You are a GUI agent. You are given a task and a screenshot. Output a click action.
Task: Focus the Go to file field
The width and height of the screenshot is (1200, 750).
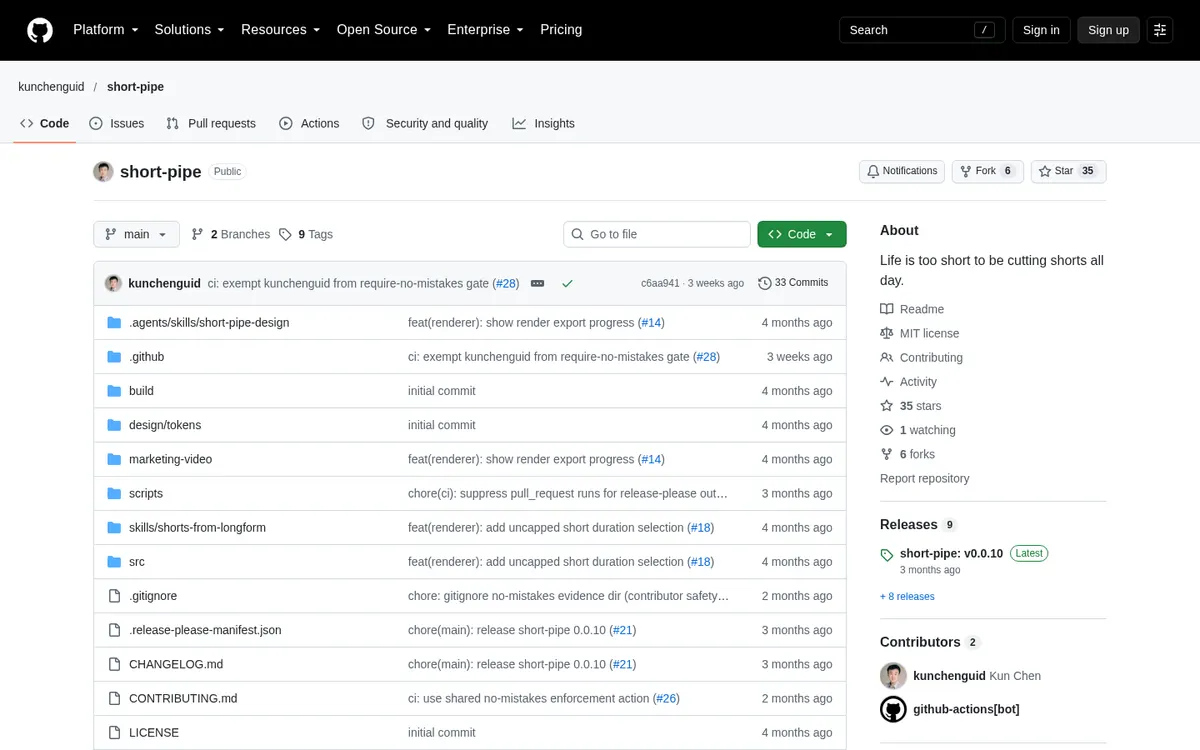coord(657,234)
